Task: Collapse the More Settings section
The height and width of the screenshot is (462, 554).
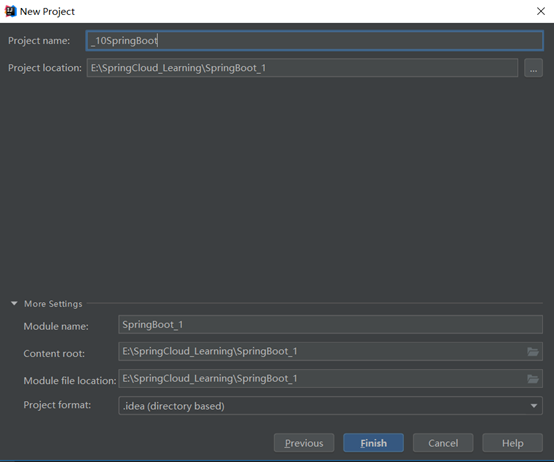Action: pyautogui.click(x=14, y=303)
